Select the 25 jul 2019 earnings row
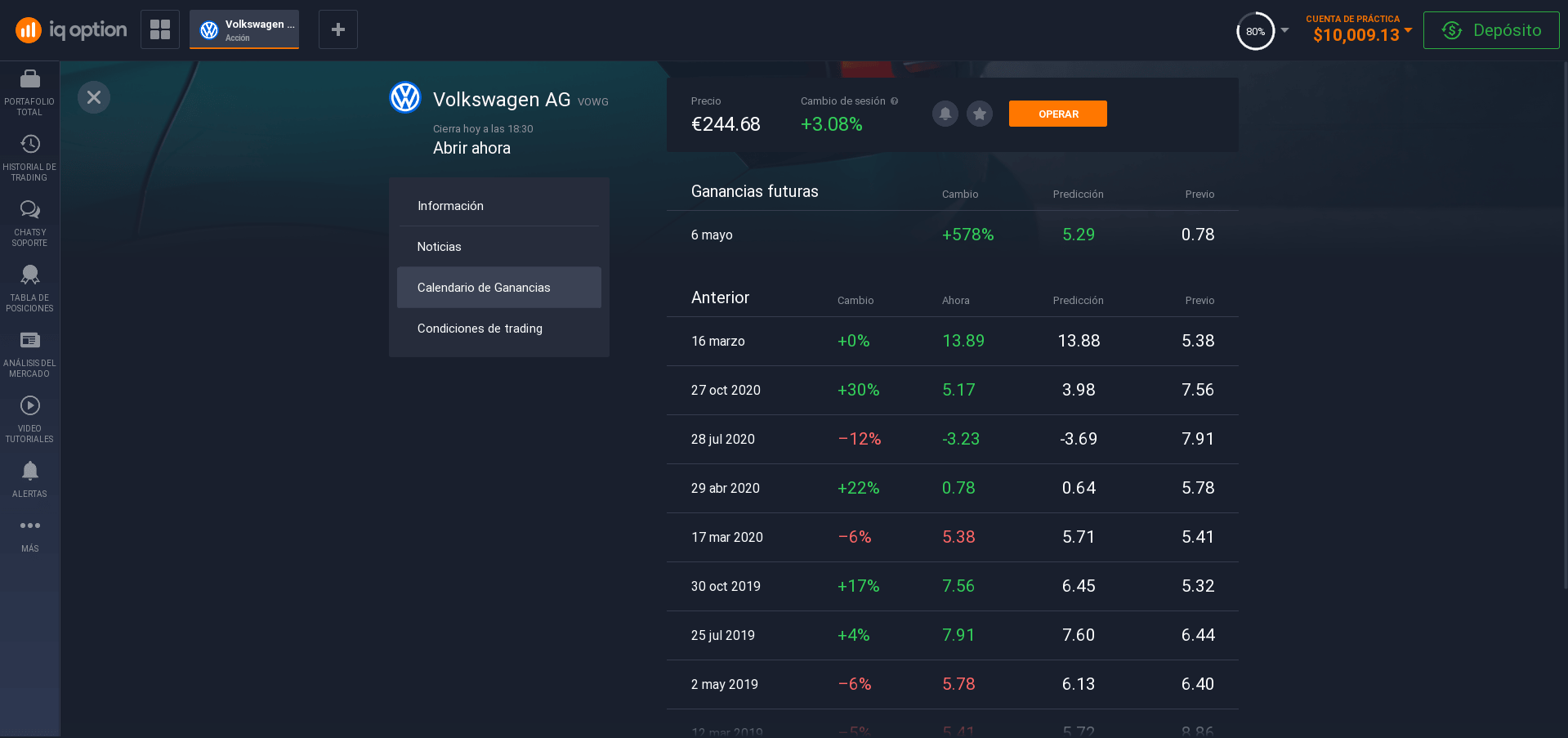The height and width of the screenshot is (738, 1568). pyautogui.click(x=953, y=635)
